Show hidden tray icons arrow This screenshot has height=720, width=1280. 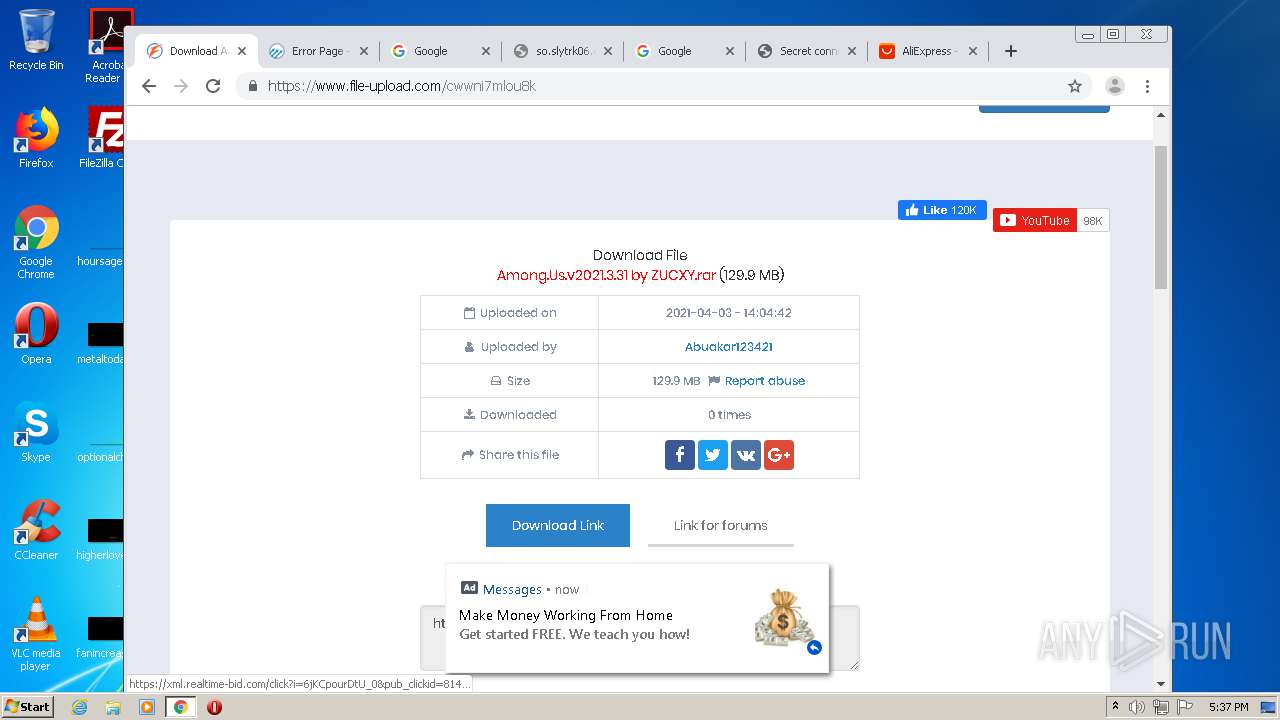pos(1115,707)
